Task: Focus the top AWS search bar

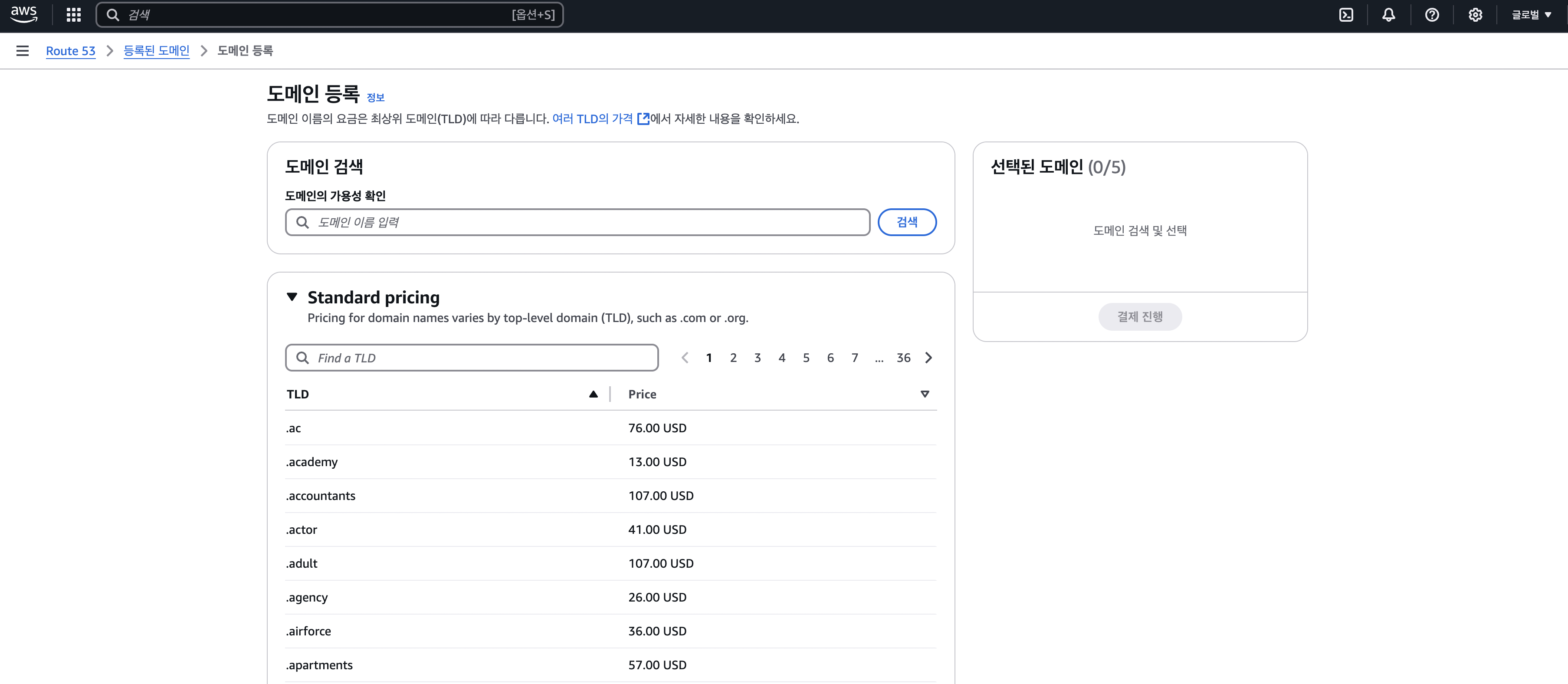Action: 329,15
